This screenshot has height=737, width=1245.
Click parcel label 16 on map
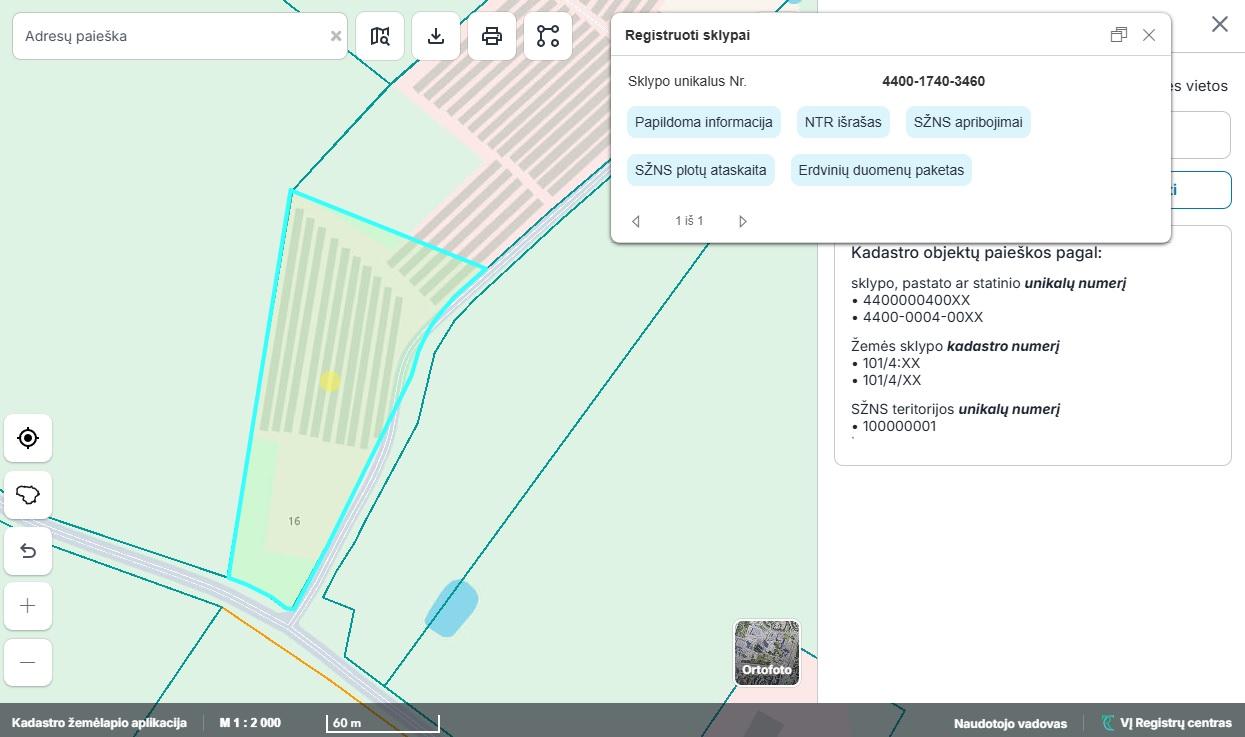pyautogui.click(x=294, y=521)
